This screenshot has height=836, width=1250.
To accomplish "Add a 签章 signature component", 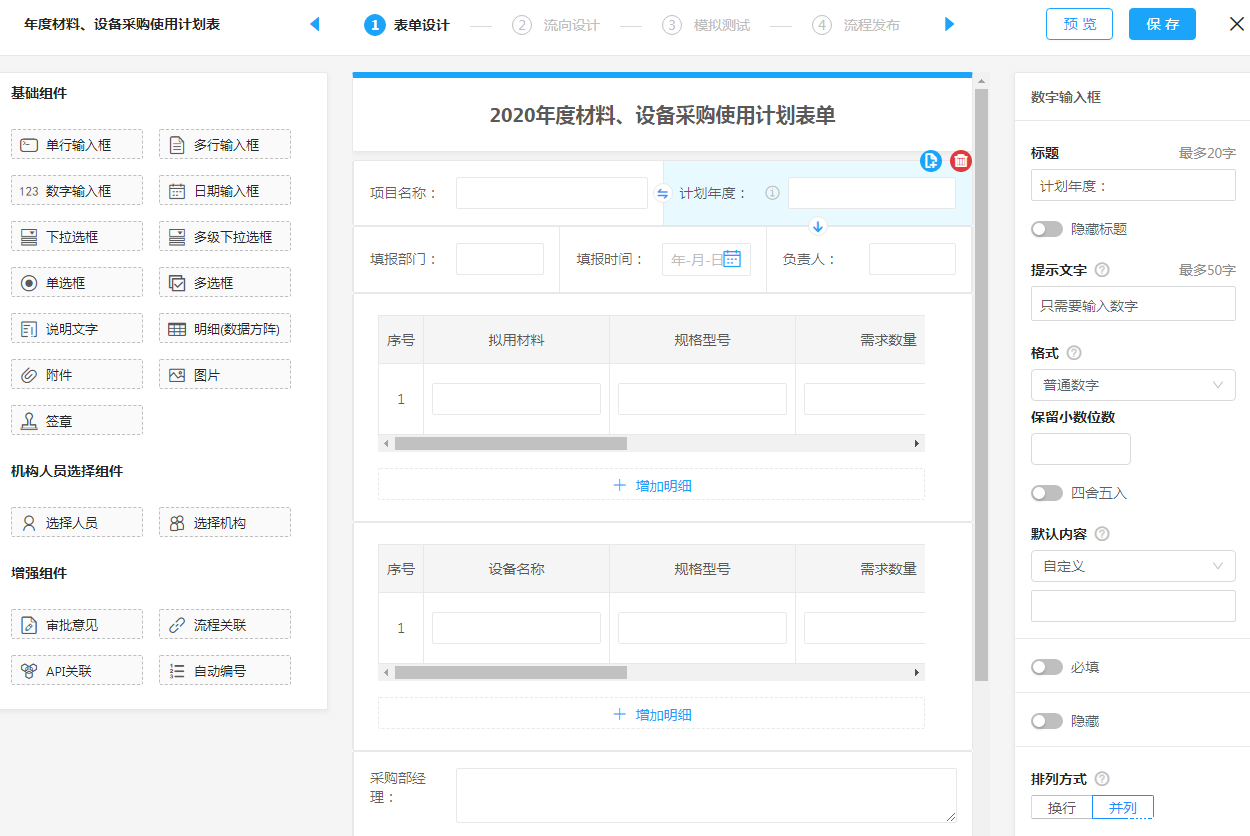I will tap(77, 420).
